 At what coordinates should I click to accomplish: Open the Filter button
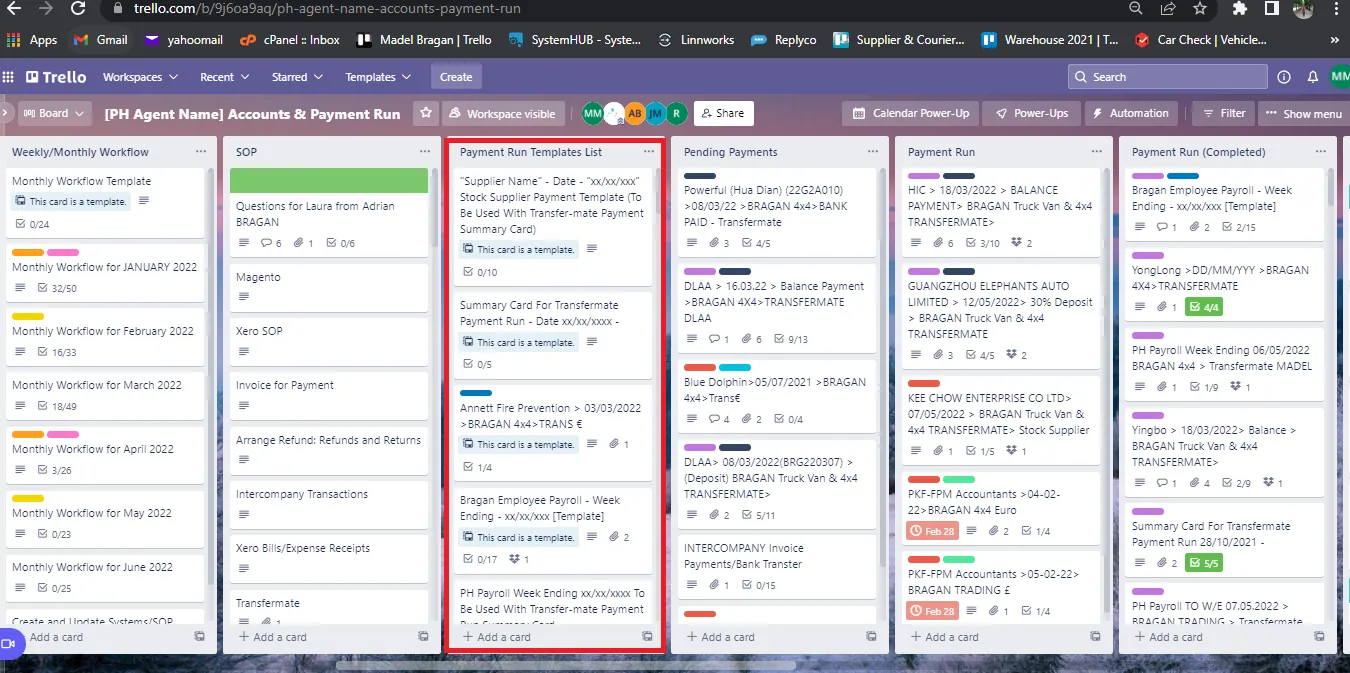point(1224,113)
